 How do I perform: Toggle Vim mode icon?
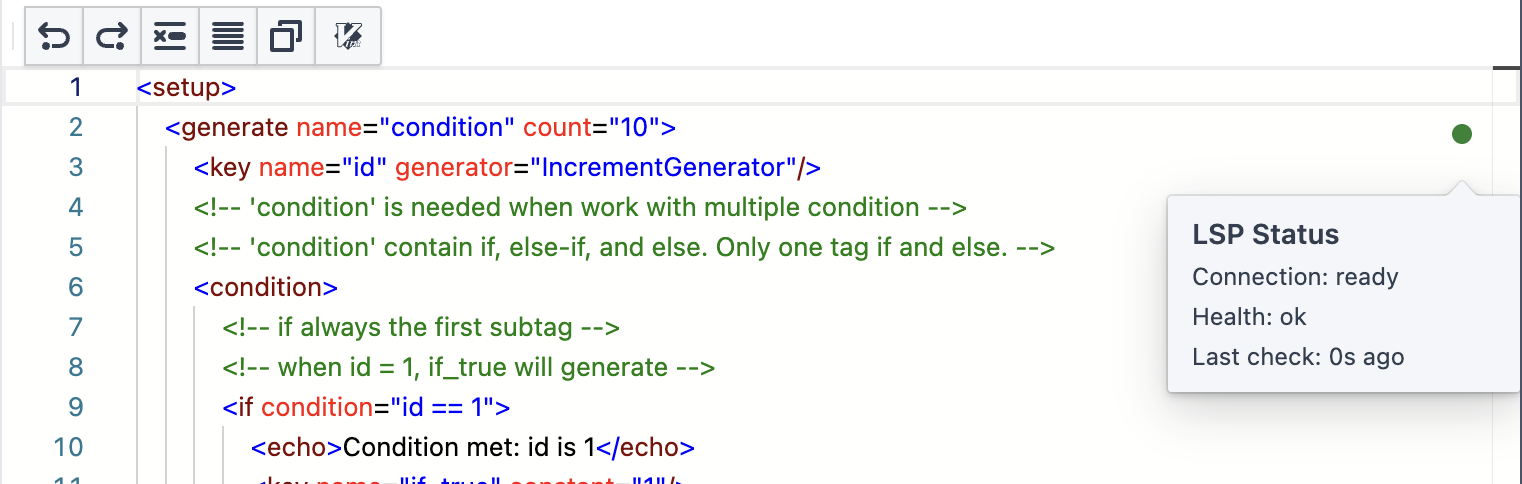pos(348,38)
